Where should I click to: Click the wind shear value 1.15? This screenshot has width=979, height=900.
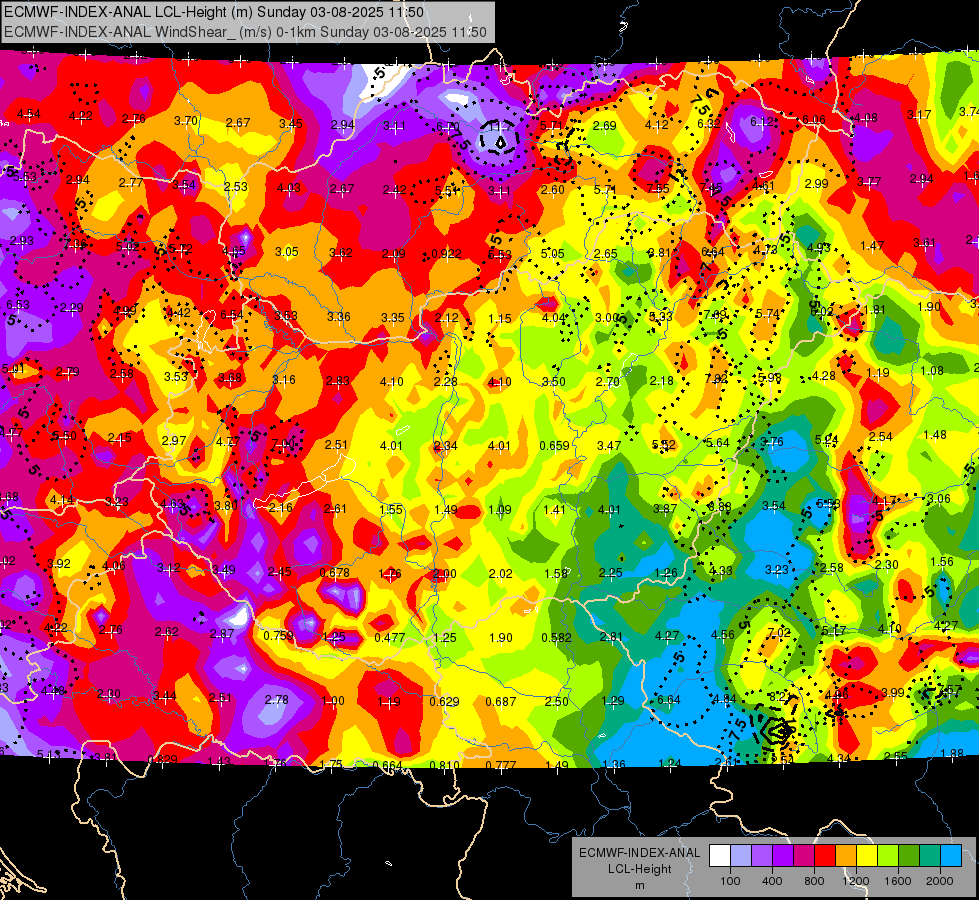coord(499,319)
